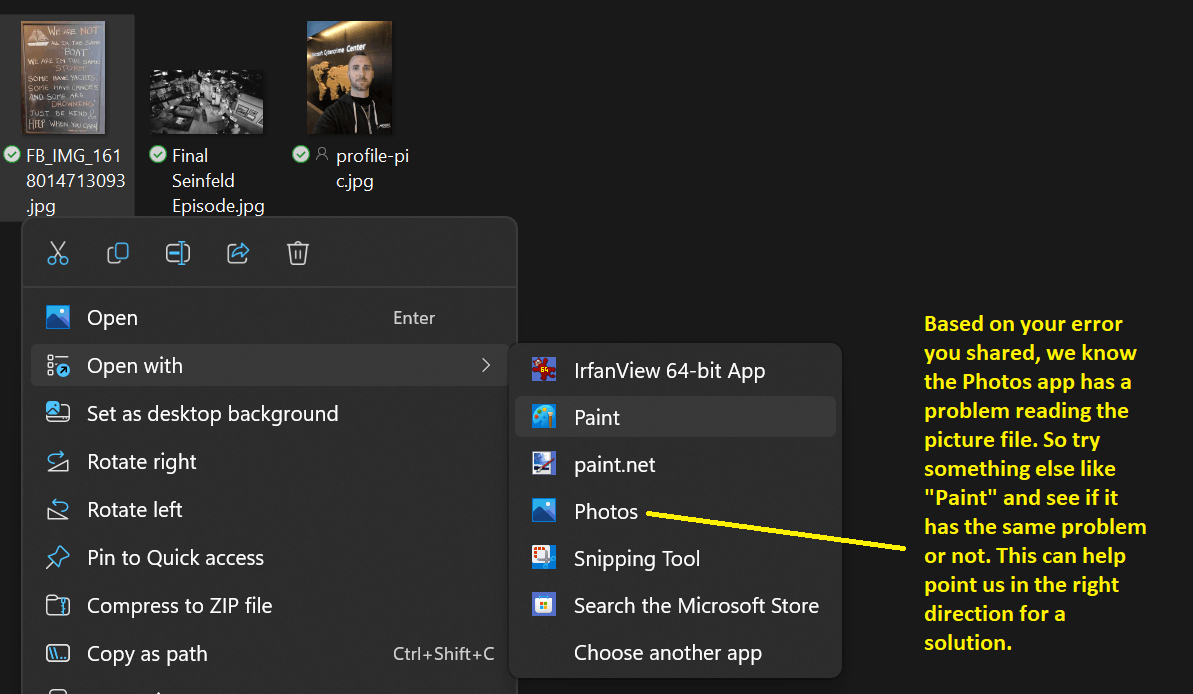Open the image with Photos
The width and height of the screenshot is (1193, 694).
675,511
